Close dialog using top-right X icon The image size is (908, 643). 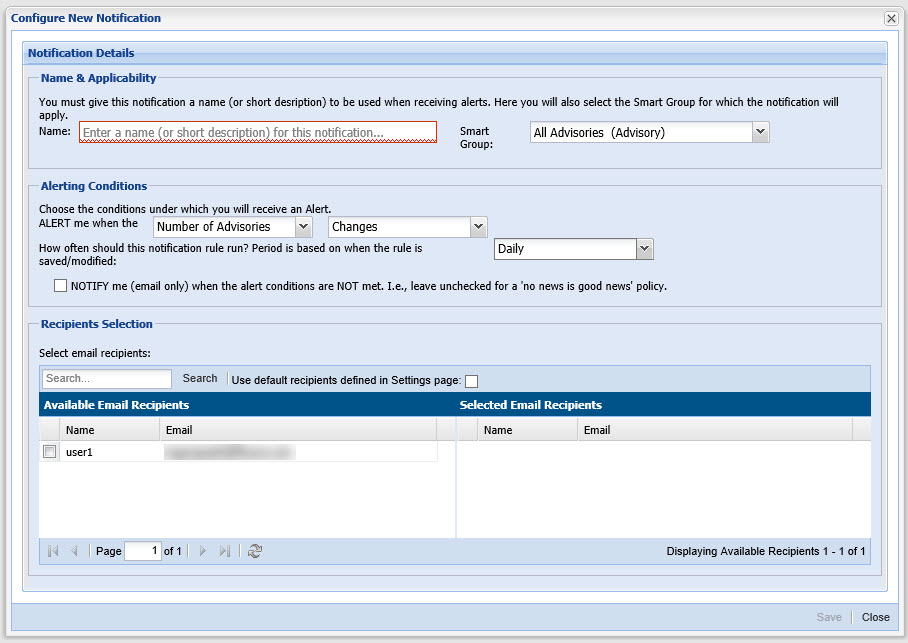click(x=890, y=18)
